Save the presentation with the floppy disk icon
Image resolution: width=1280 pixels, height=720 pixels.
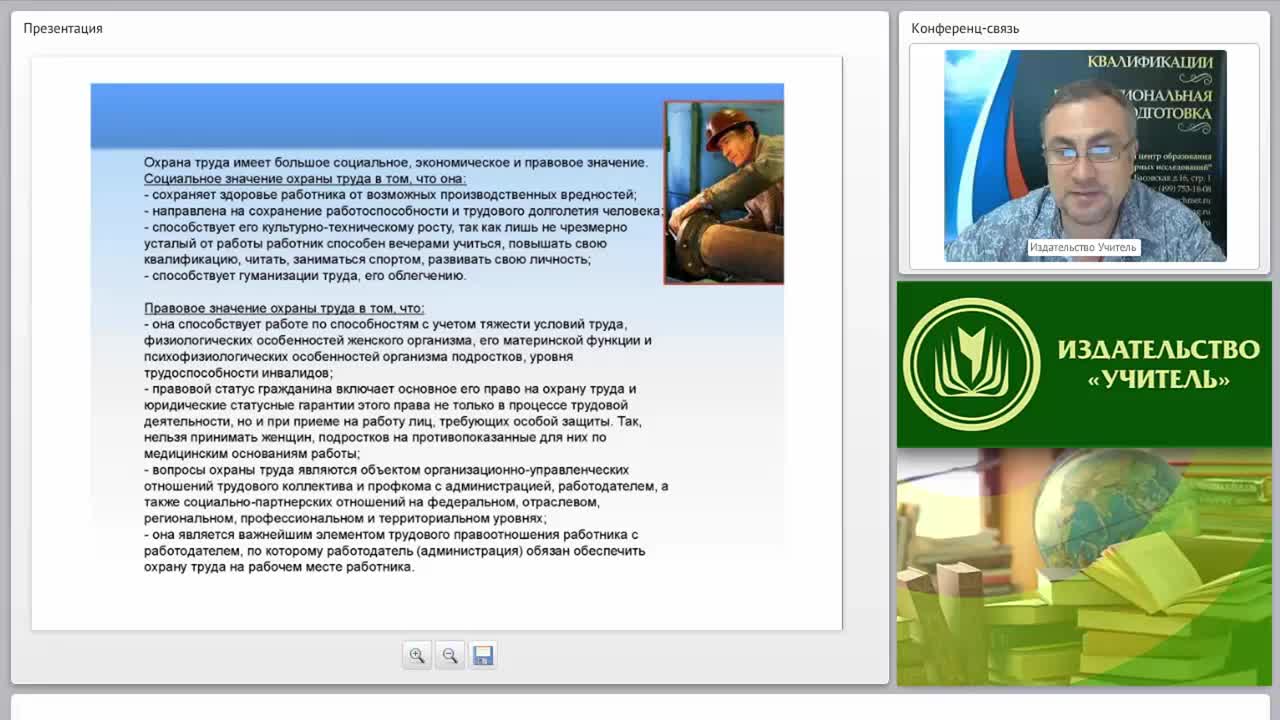(x=483, y=655)
